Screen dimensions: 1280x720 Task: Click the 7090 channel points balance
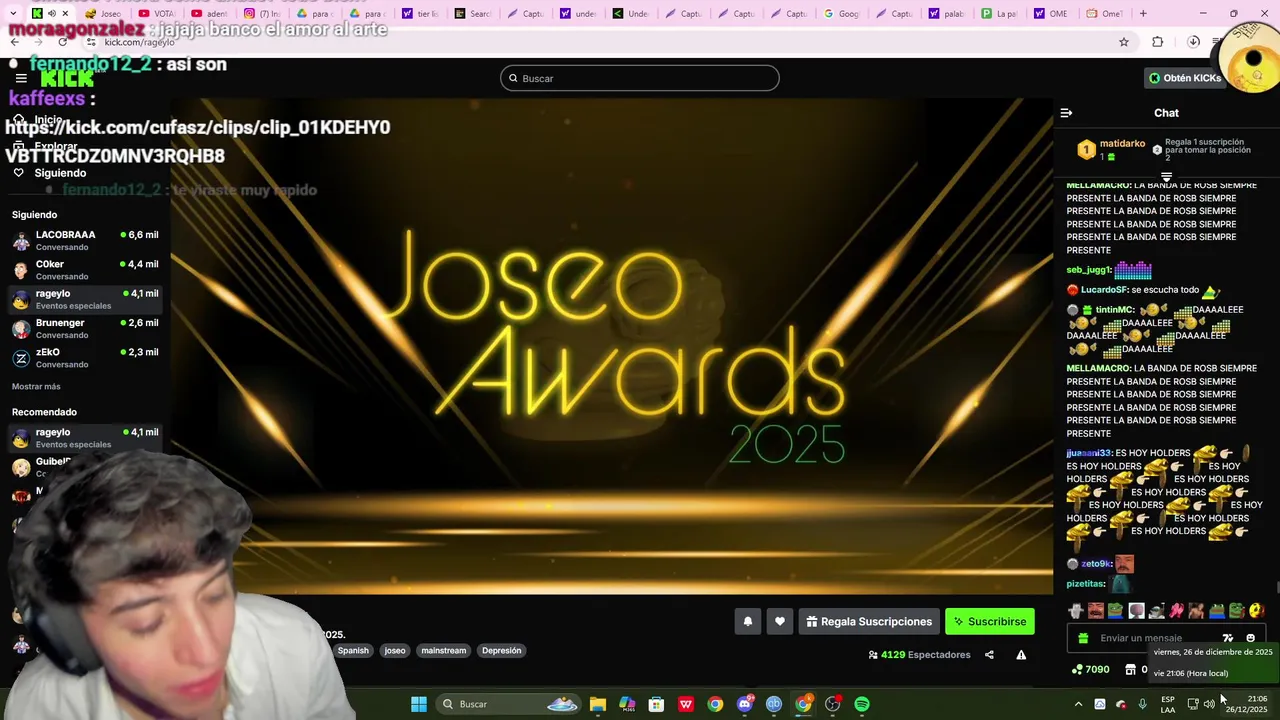1090,670
